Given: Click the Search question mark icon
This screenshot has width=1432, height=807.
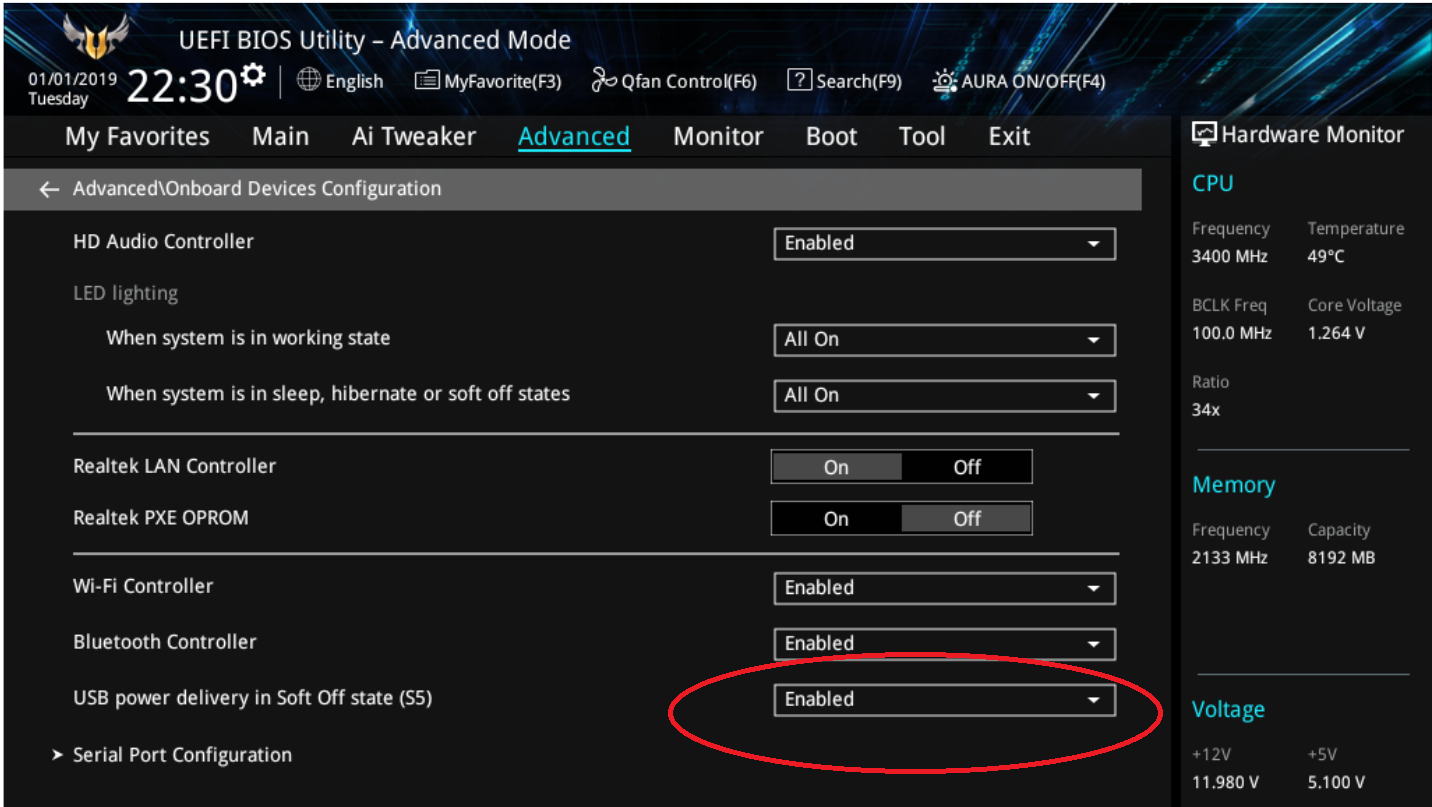Looking at the screenshot, I should 799,80.
